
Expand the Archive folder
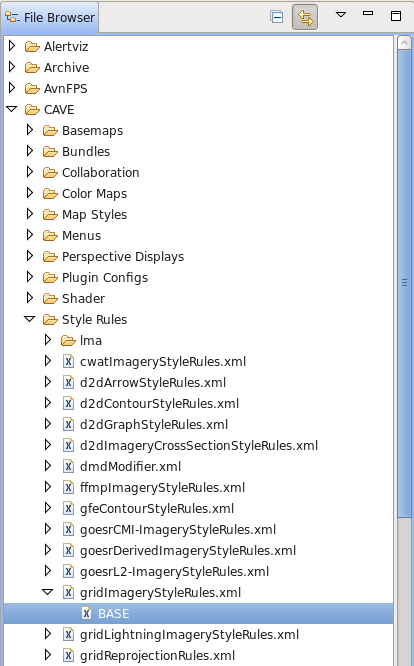[x=12, y=67]
